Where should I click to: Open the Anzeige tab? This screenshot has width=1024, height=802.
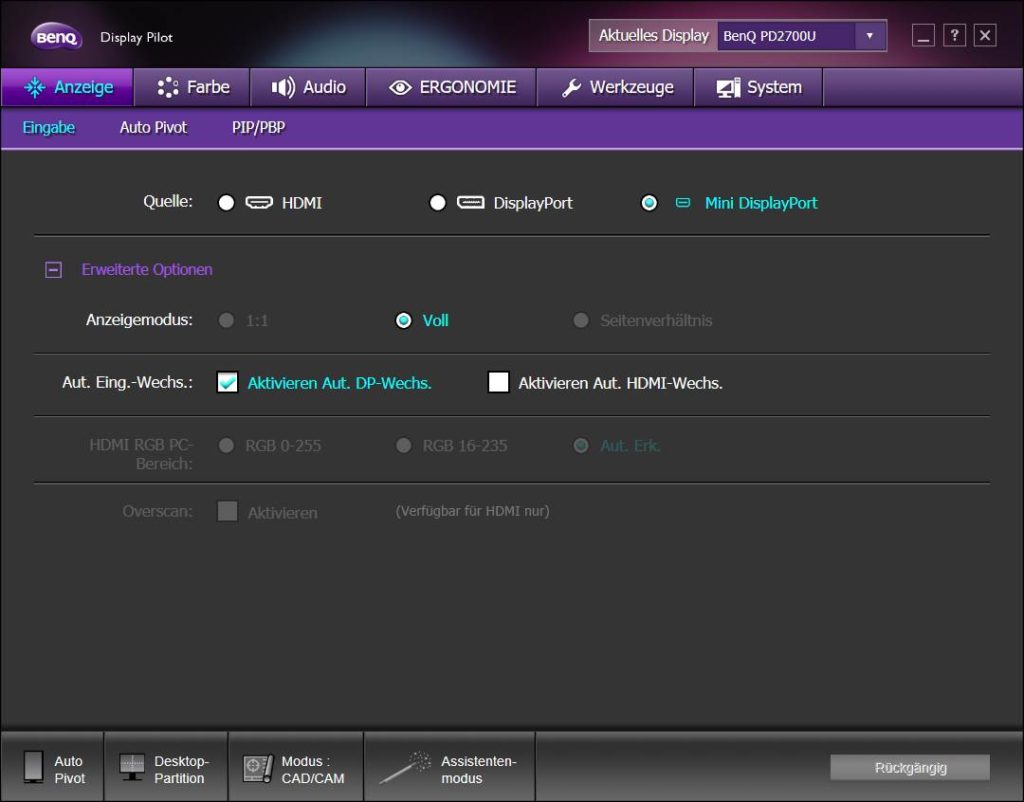(68, 87)
